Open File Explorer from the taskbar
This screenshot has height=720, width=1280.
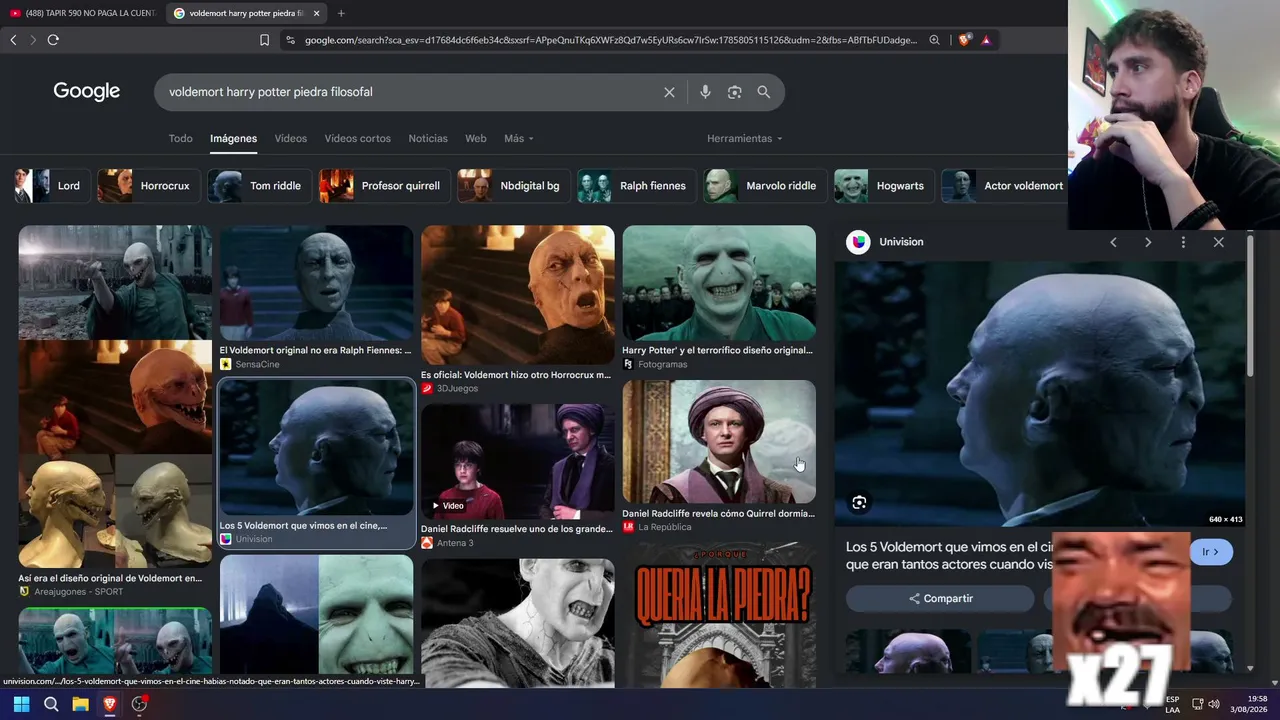[80, 704]
